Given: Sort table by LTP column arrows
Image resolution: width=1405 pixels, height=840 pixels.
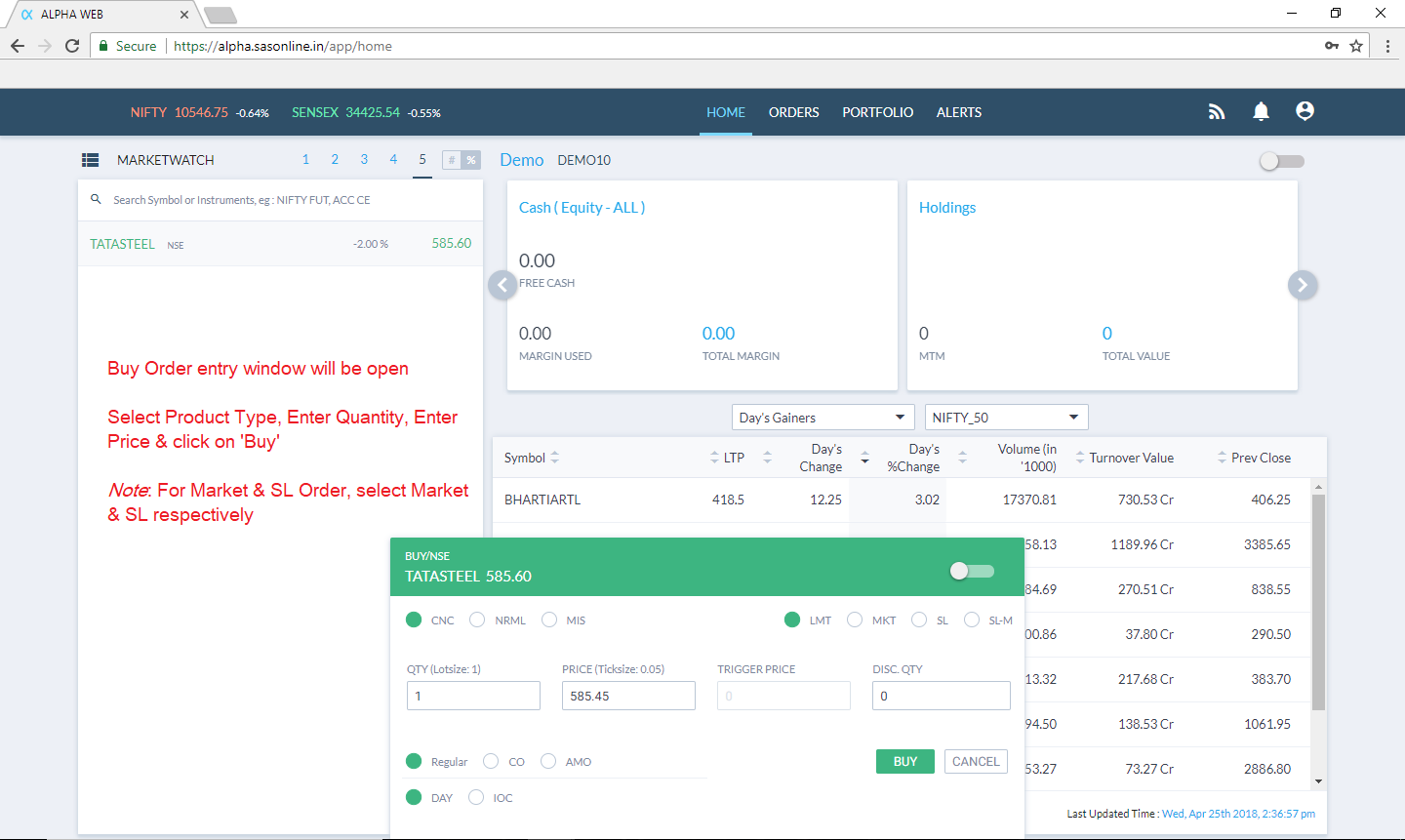Looking at the screenshot, I should (714, 458).
